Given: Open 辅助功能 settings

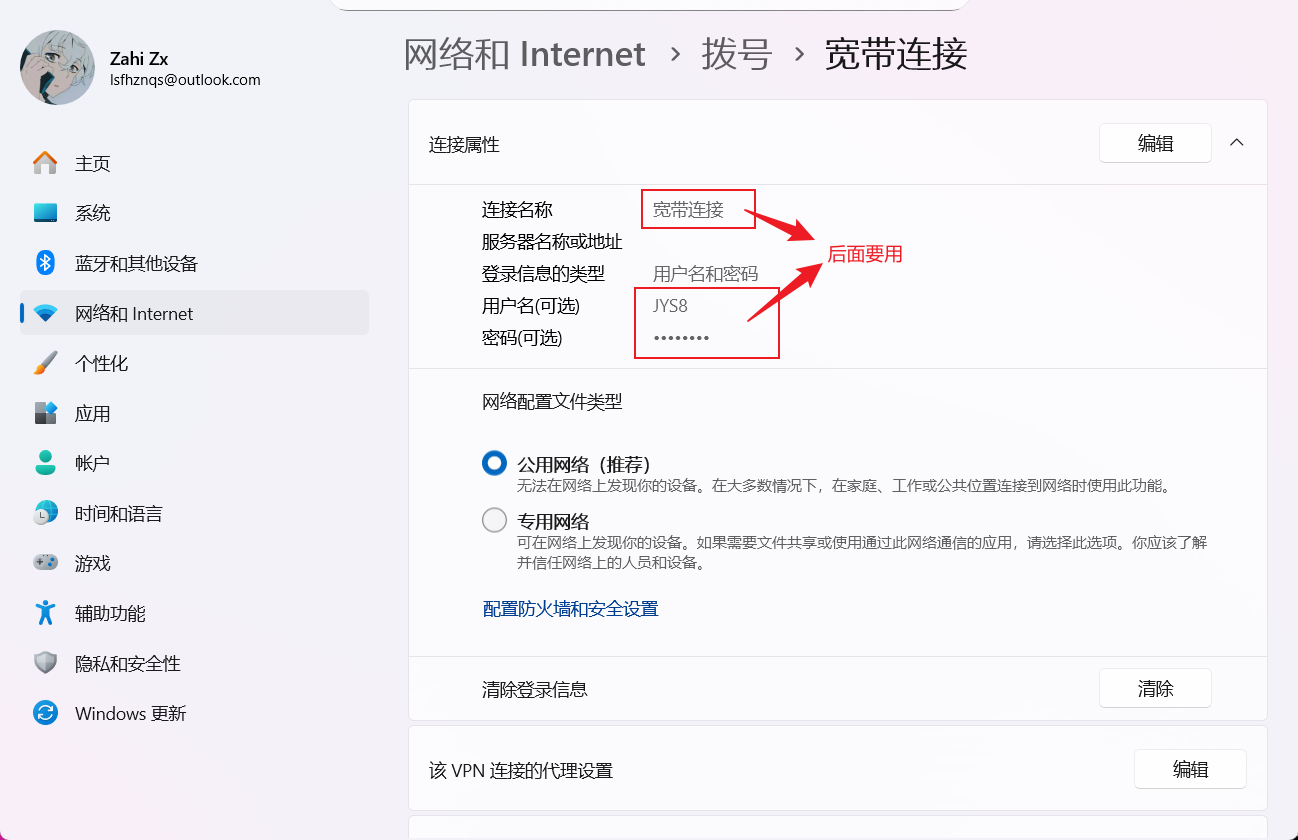Looking at the screenshot, I should (x=46, y=612).
